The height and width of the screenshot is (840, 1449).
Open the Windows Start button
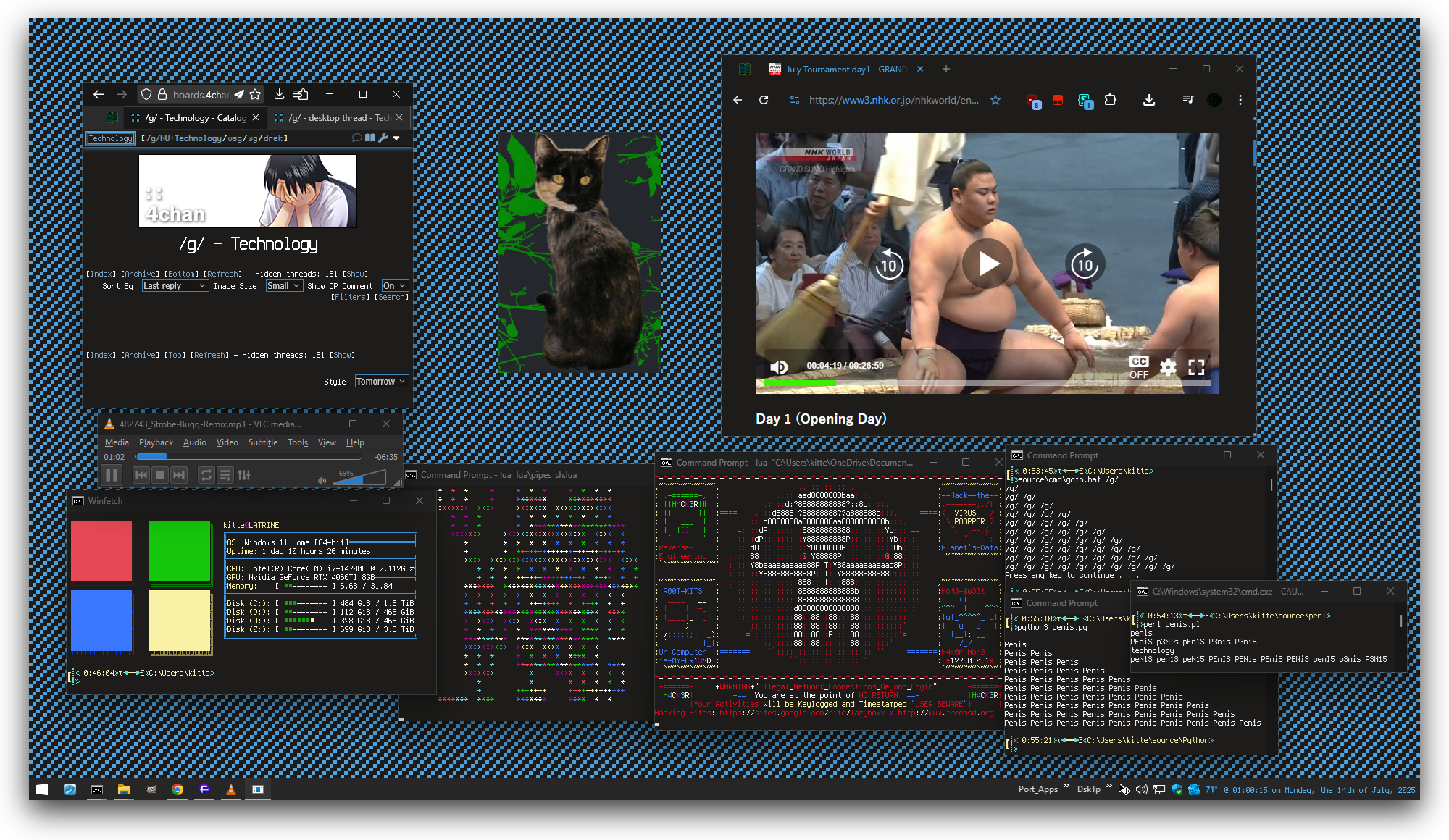click(x=42, y=789)
